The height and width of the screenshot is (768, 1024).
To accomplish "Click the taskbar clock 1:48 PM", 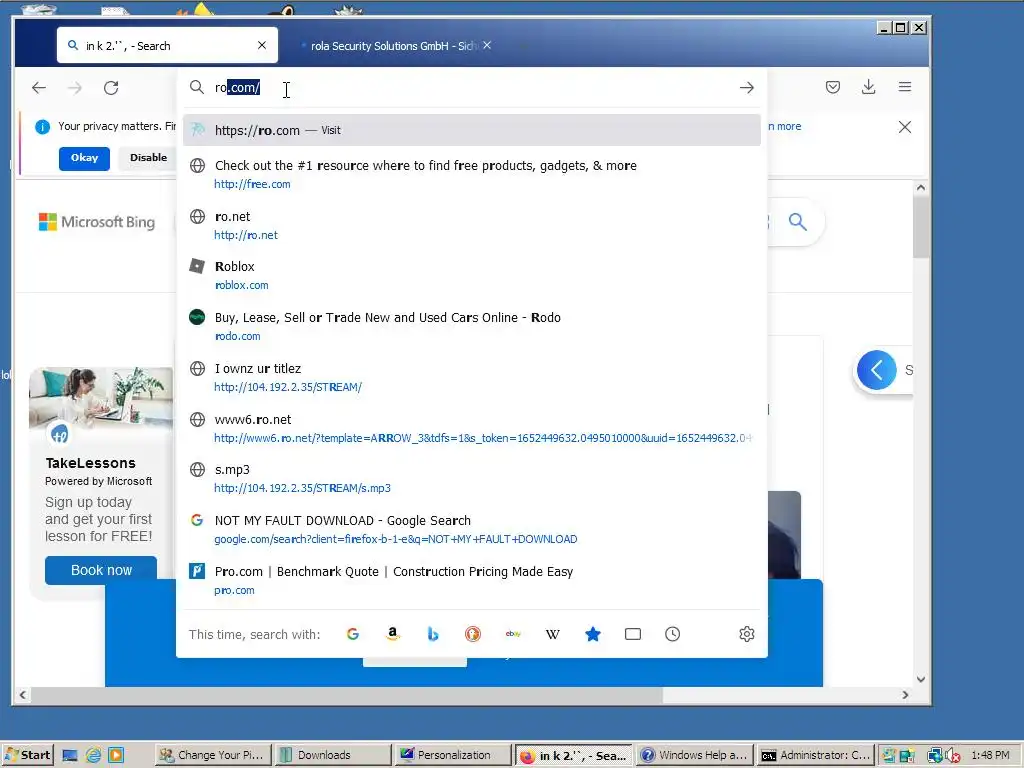I will point(990,755).
